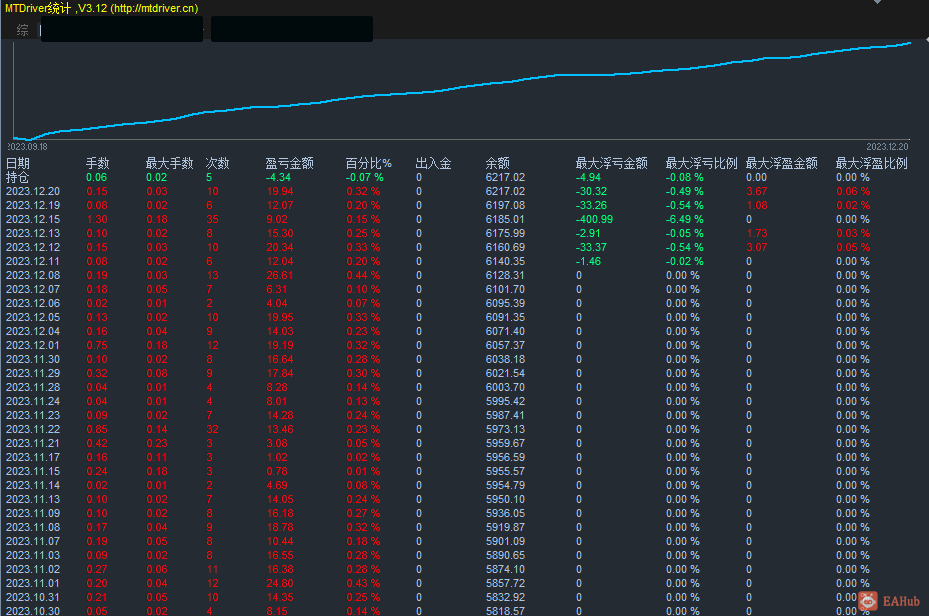Image resolution: width=929 pixels, height=616 pixels.
Task: Click balance 5950.10 in the 2023.11.13 row
Action: pyautogui.click(x=505, y=500)
